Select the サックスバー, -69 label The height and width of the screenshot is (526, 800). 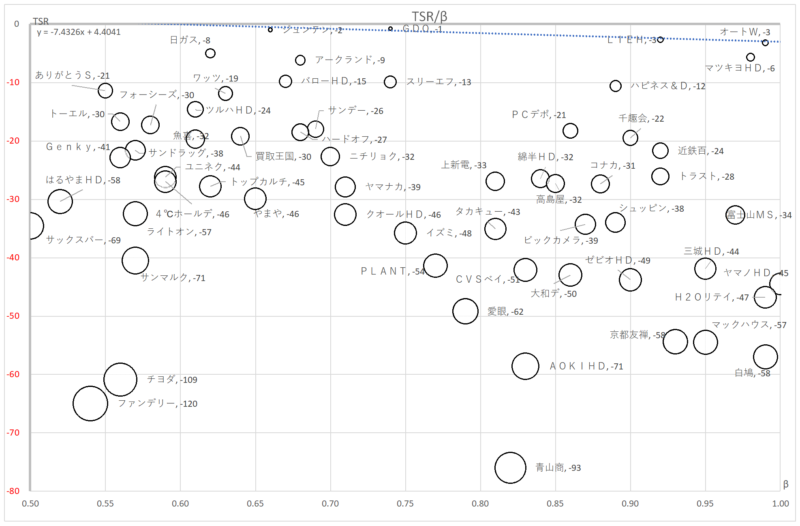(x=83, y=240)
